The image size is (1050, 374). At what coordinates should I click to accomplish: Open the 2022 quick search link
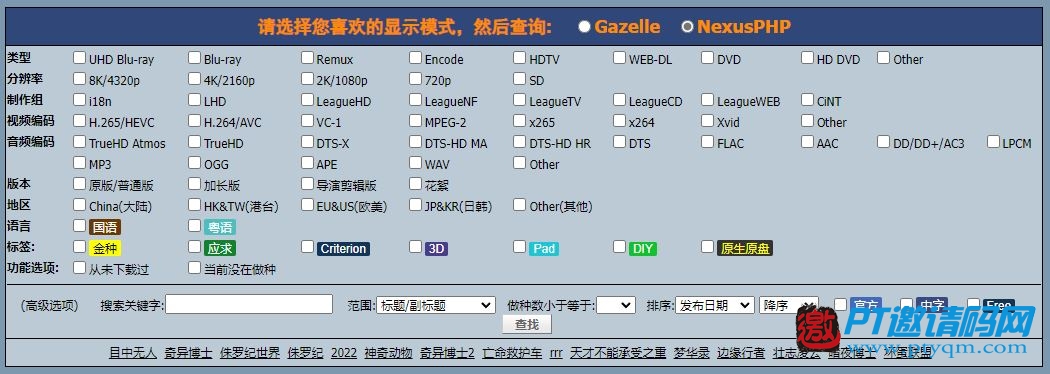tap(344, 353)
